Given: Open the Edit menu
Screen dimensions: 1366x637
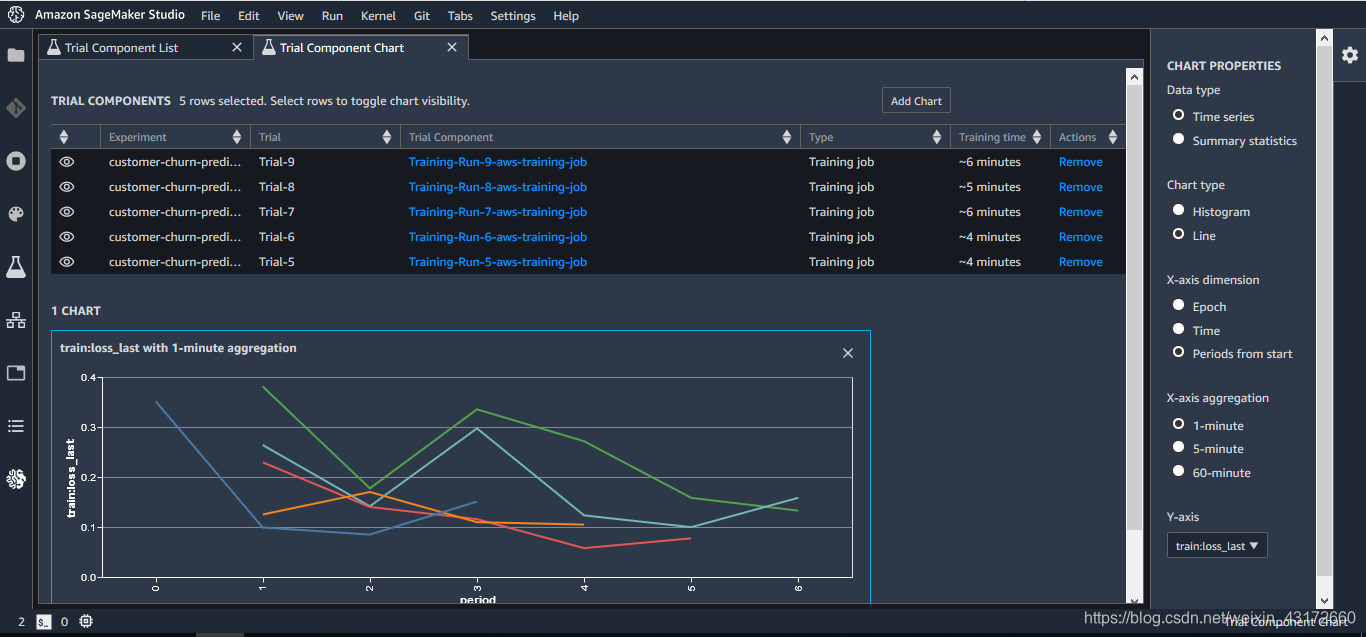Looking at the screenshot, I should [x=249, y=16].
